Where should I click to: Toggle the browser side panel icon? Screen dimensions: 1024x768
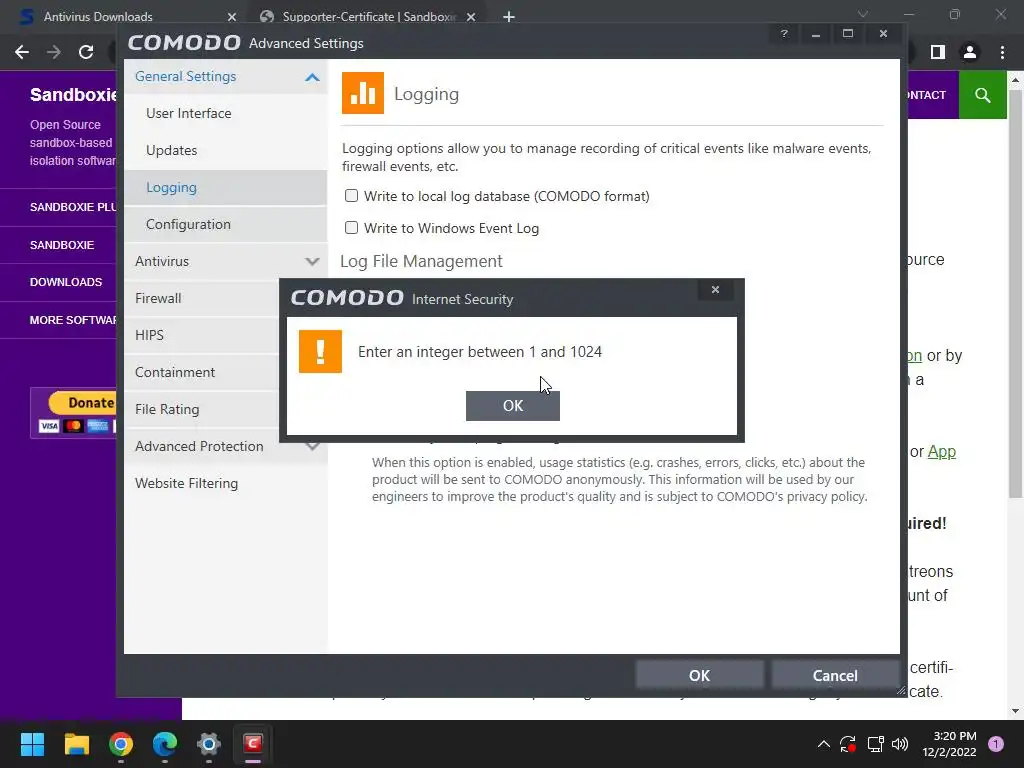tap(938, 52)
